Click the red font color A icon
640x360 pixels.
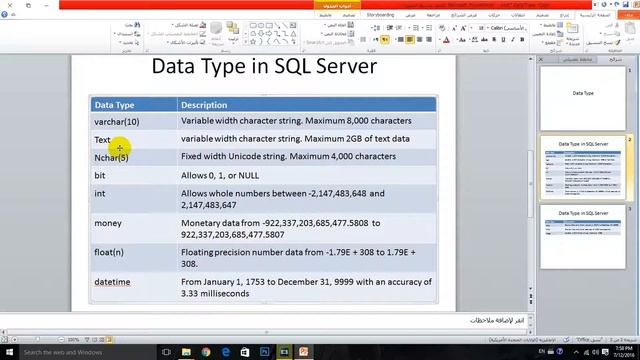pyautogui.click(x=447, y=40)
